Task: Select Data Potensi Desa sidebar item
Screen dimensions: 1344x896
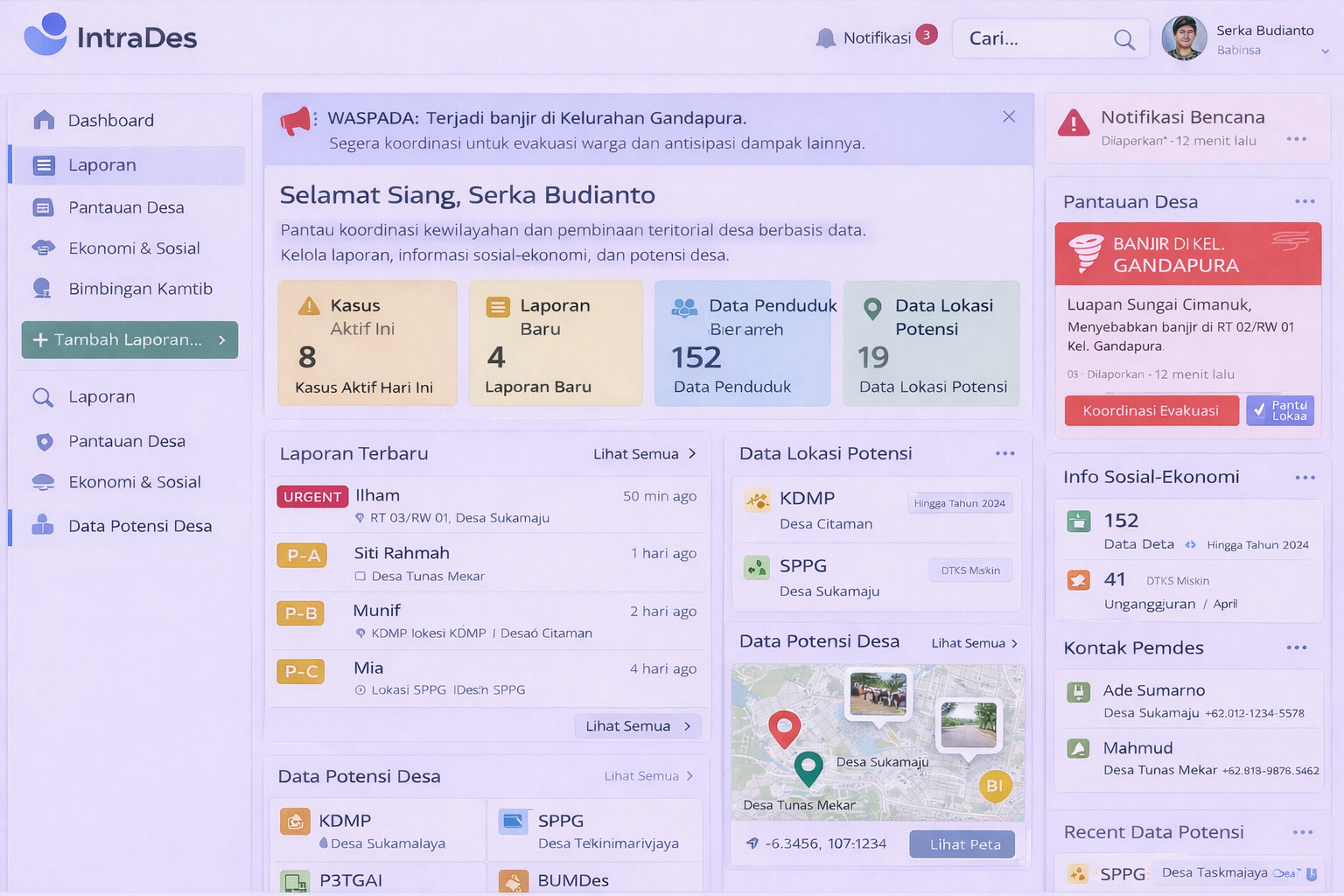Action: (x=140, y=526)
